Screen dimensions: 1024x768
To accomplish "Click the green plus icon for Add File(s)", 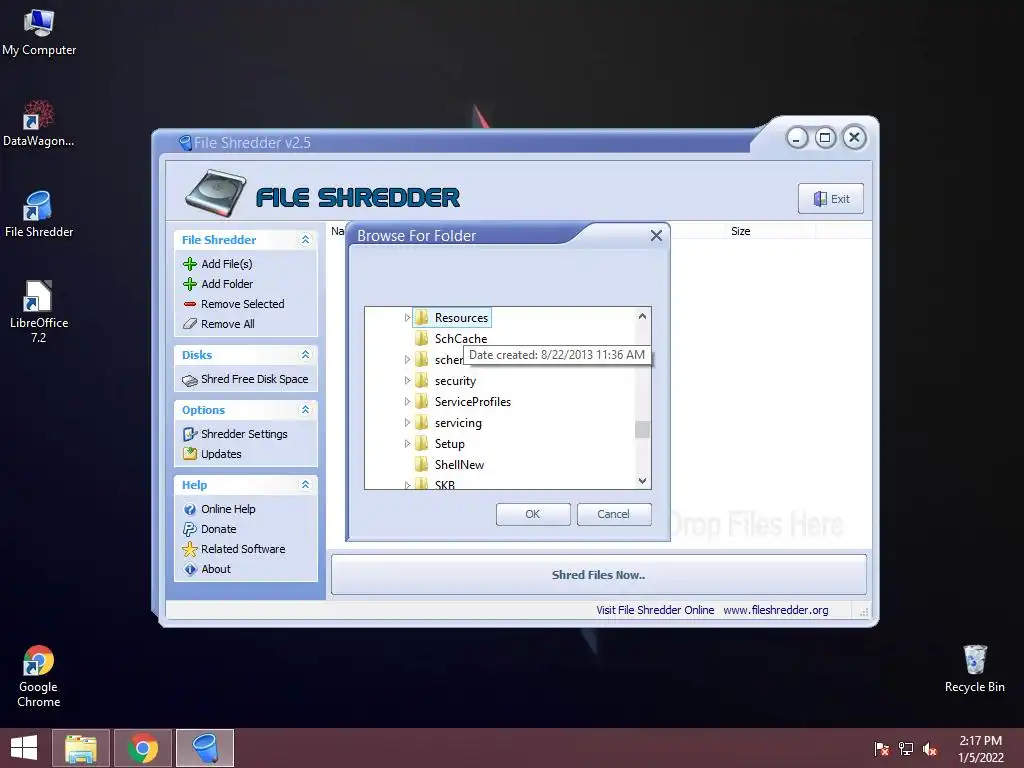I will coord(189,264).
